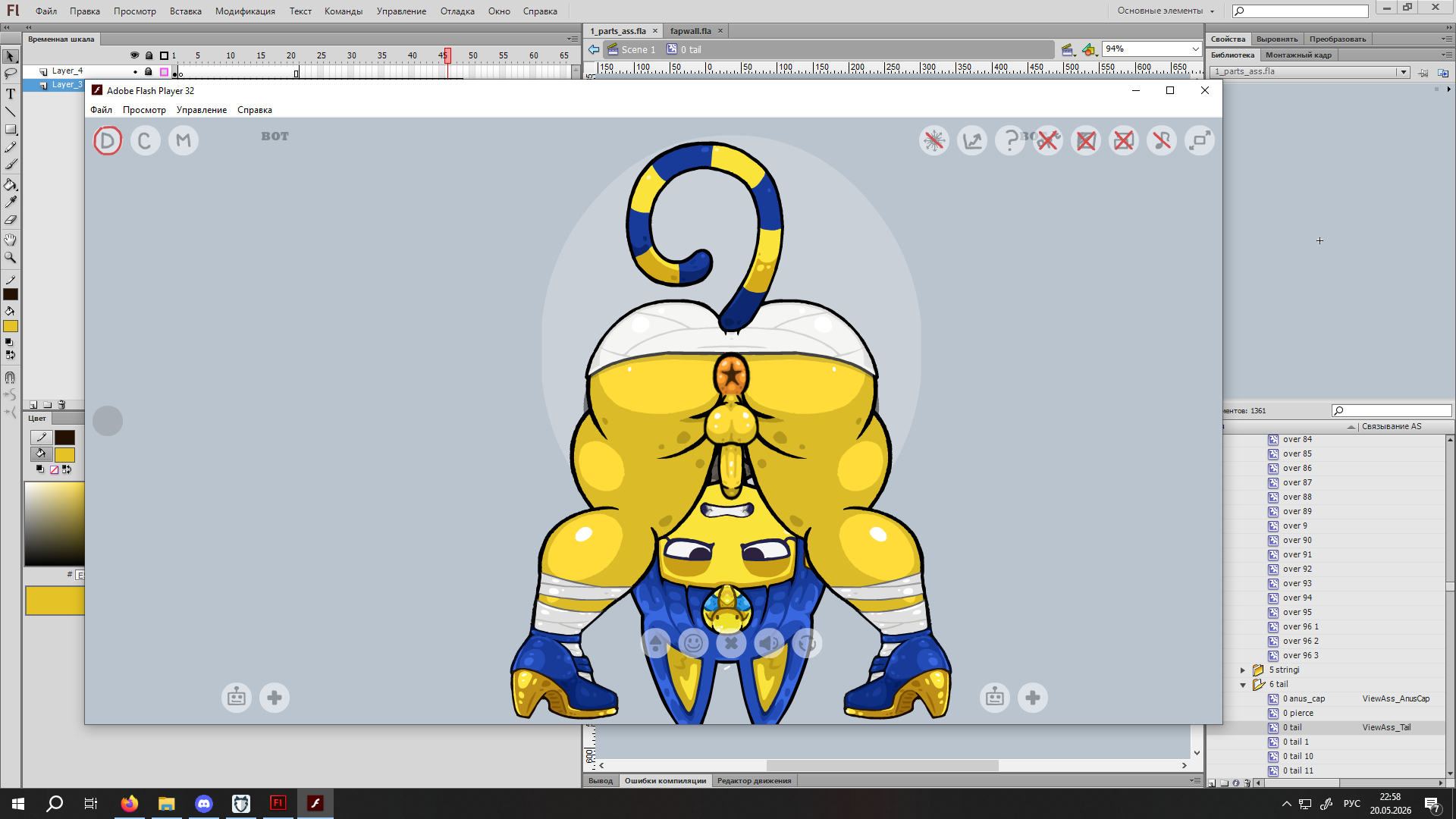Click the D circle button in Flash Player
Viewport: 1456px width, 819px height.
coord(108,140)
